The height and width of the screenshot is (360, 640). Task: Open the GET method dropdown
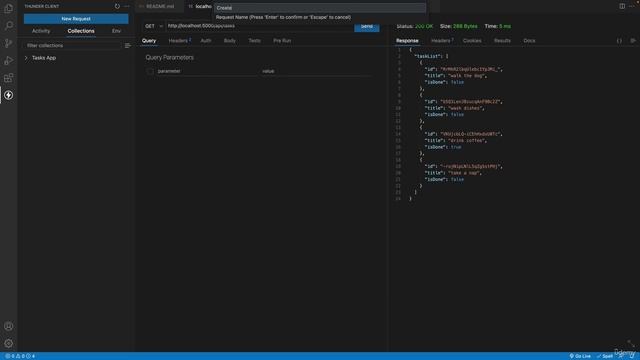tap(154, 26)
